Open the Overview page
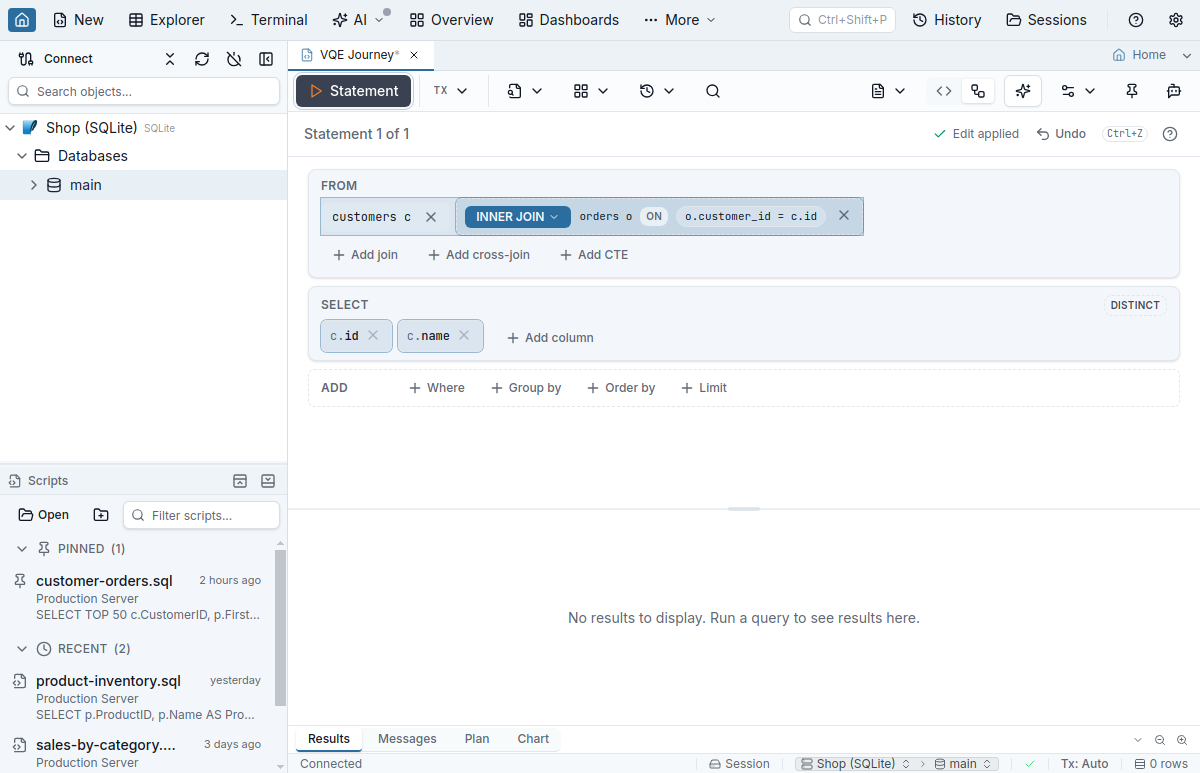Viewport: 1200px width, 773px height. [x=451, y=20]
